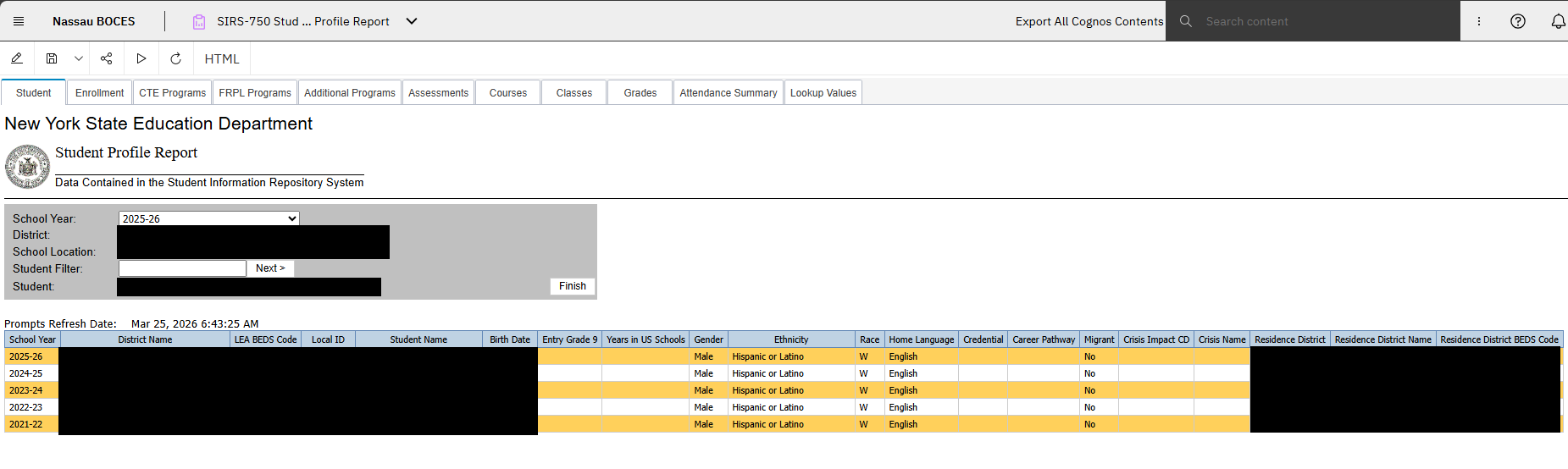Click the refresh icon in toolbar
This screenshot has width=1568, height=469.
click(x=175, y=58)
